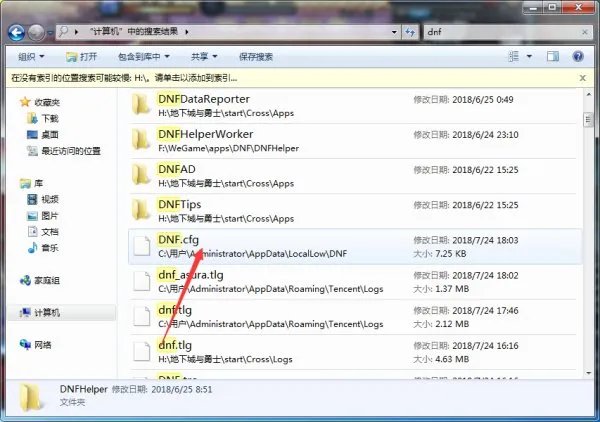
Task: Open the 文档 library
Action: tap(50, 232)
